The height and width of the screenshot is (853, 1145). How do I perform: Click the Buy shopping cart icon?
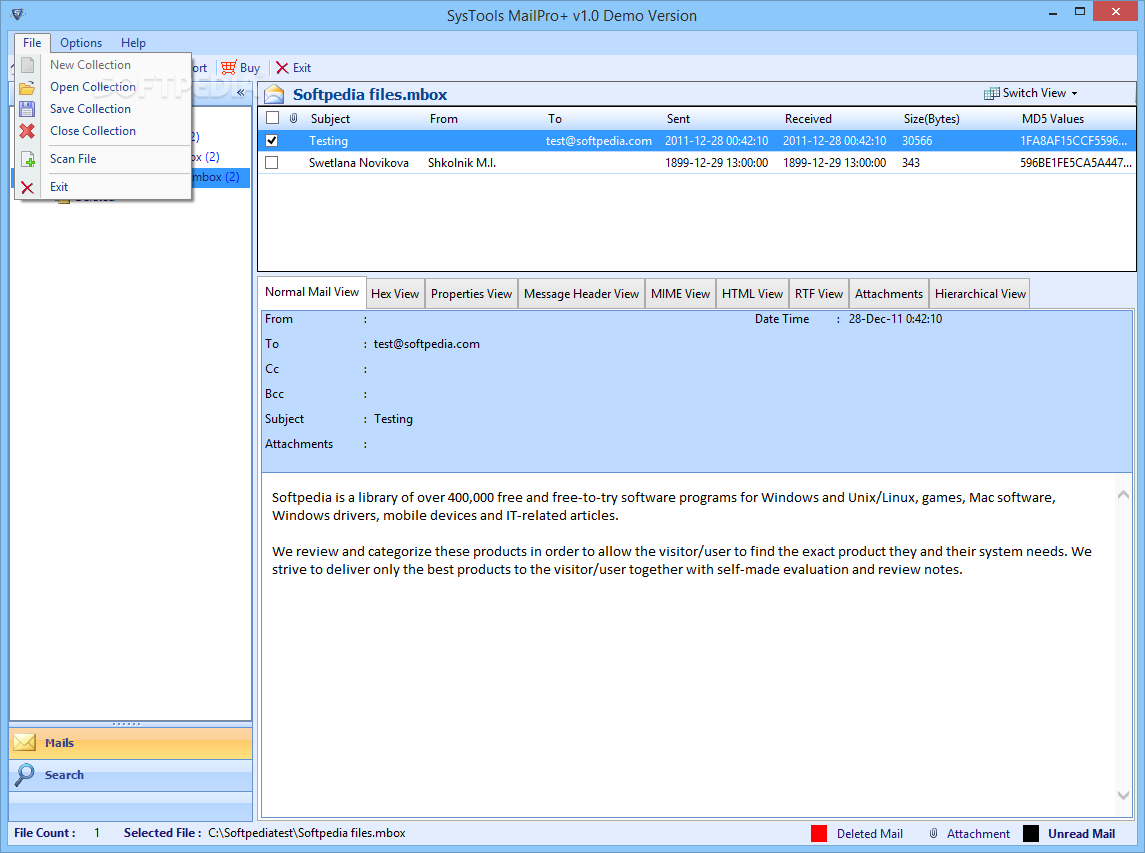pos(229,68)
